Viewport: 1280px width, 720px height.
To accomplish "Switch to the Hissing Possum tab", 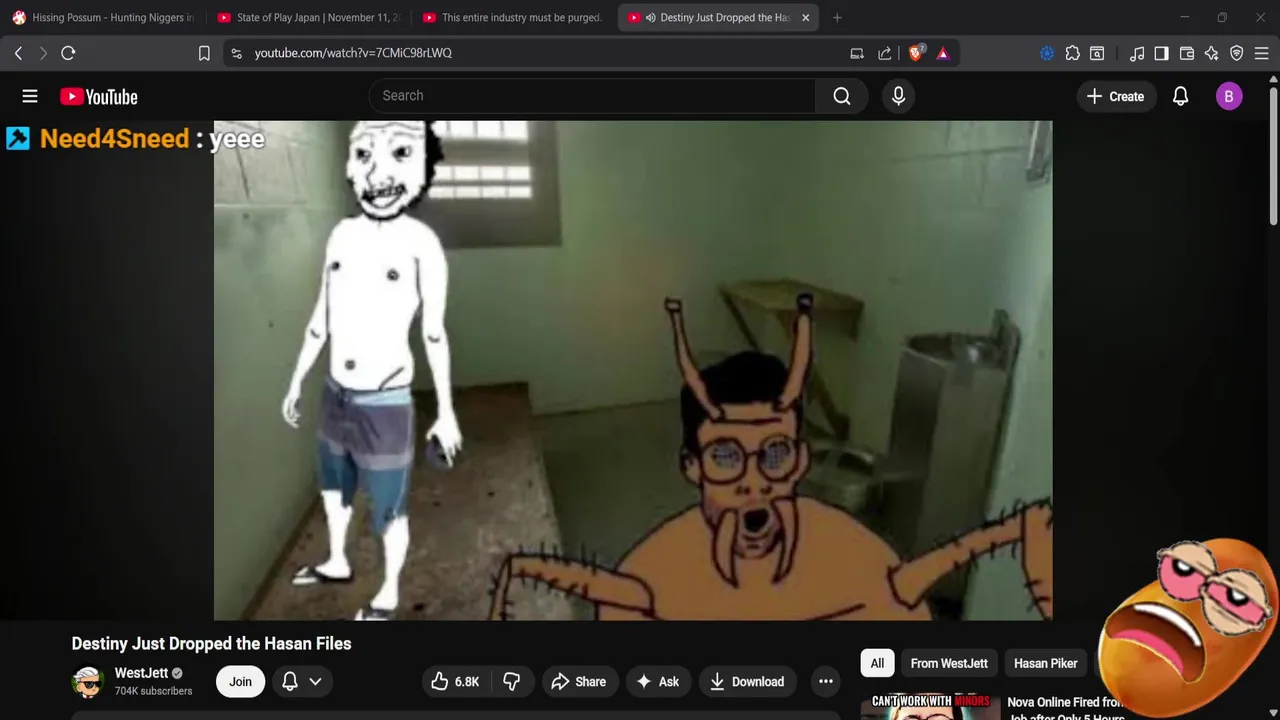I will pos(103,17).
